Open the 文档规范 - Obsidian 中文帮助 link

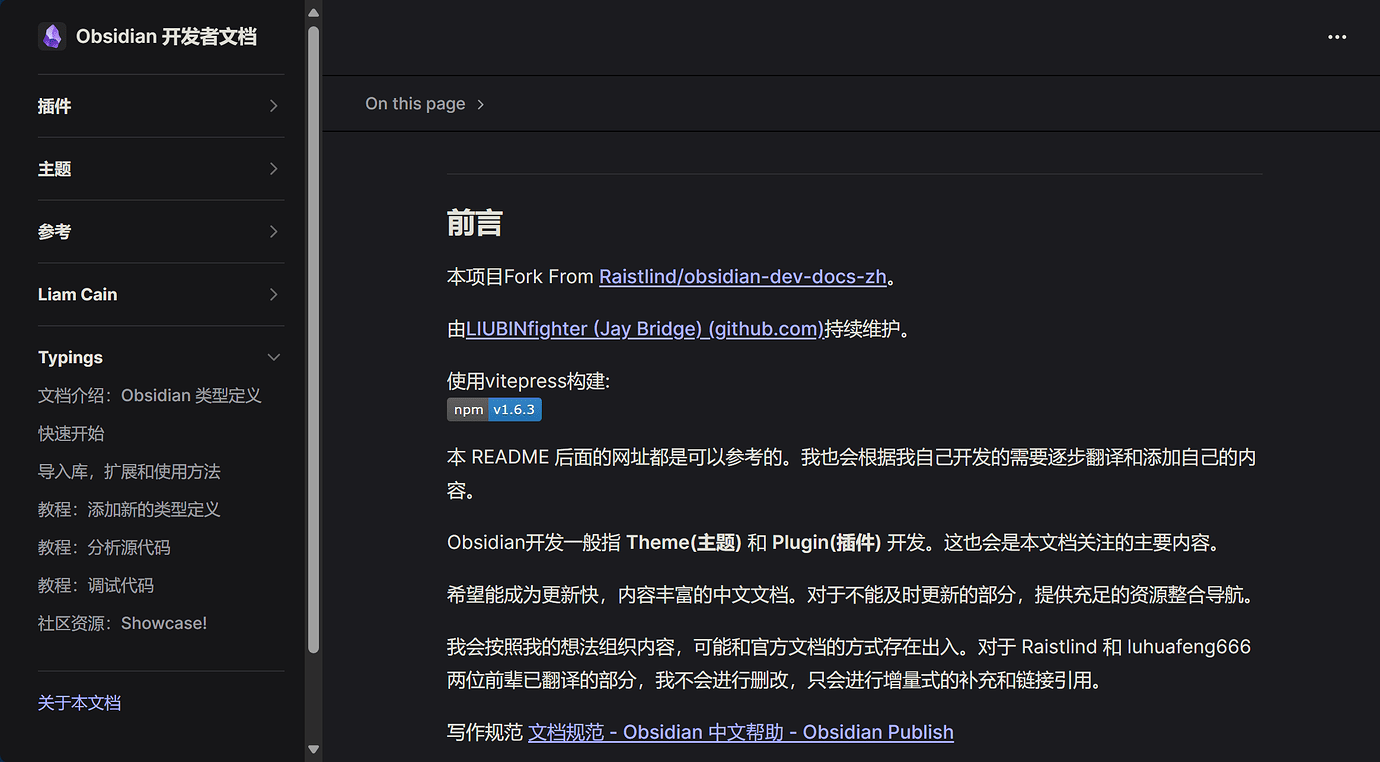(x=740, y=731)
